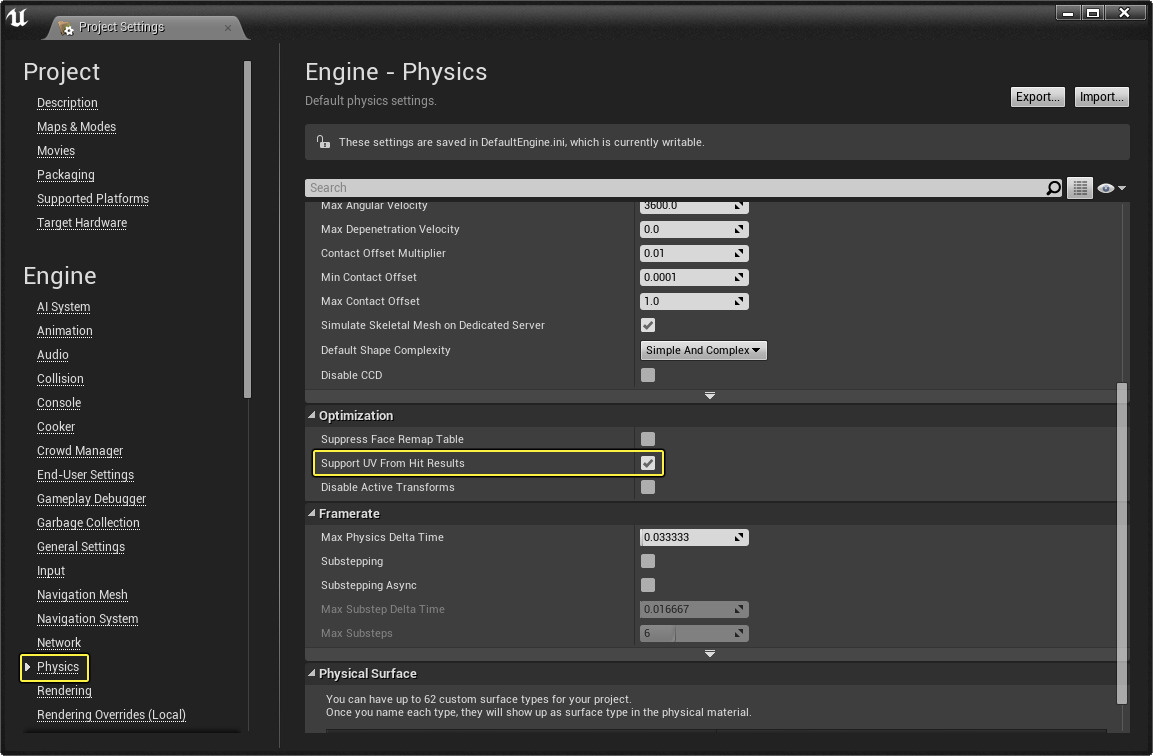The height and width of the screenshot is (756, 1153).
Task: Click the arrow icon beside Physics
Action: (28, 667)
